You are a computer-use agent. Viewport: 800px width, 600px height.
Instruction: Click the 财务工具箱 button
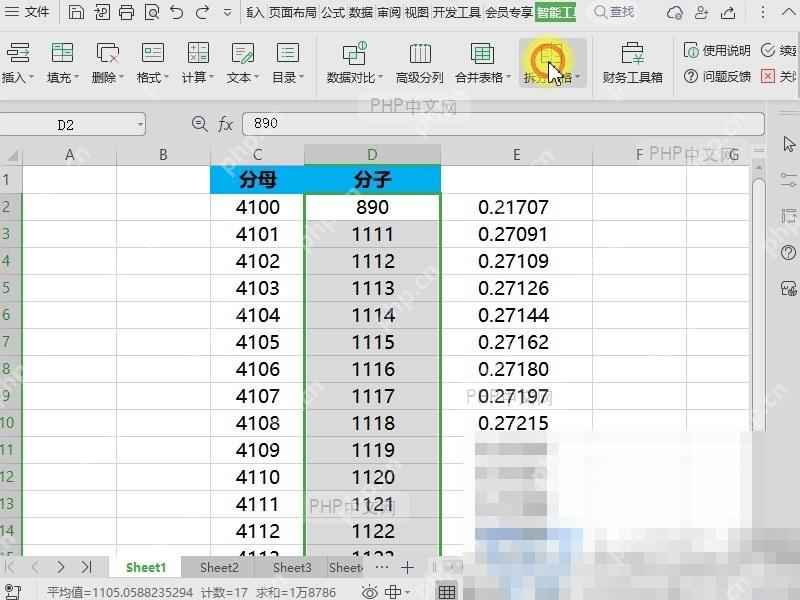(633, 63)
